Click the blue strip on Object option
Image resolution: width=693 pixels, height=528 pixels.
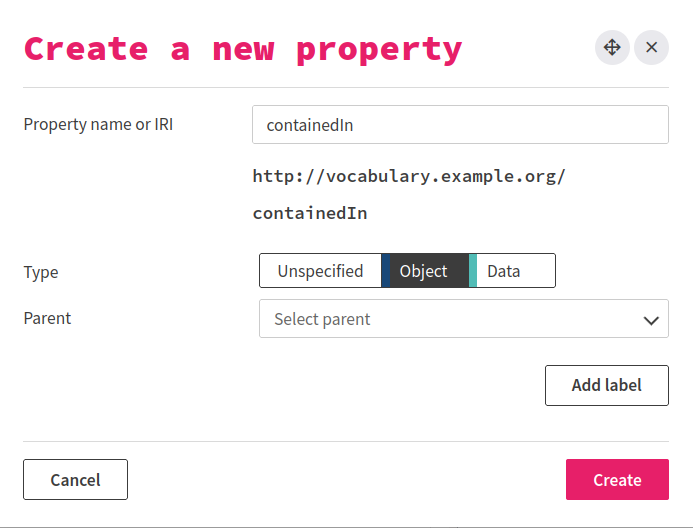[385, 271]
